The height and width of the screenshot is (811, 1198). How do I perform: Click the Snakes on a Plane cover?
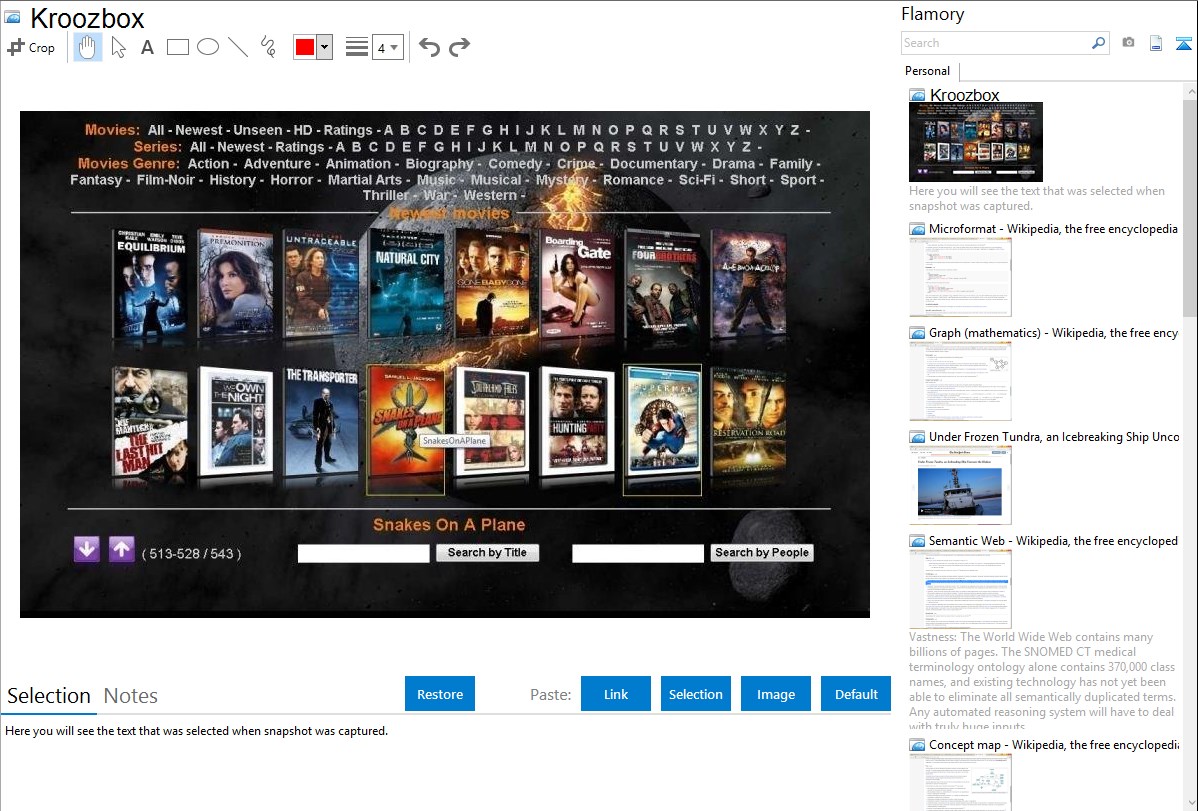point(406,430)
